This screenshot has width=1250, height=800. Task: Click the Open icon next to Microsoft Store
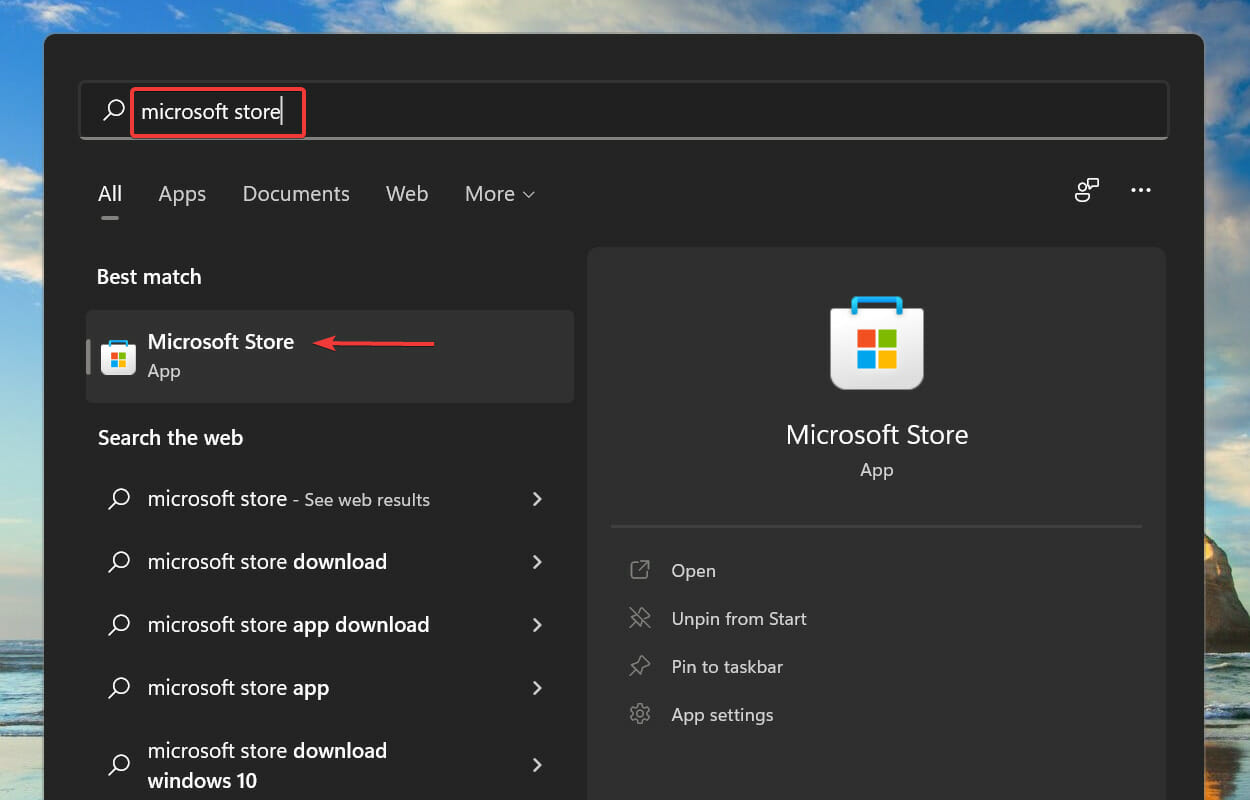[x=640, y=570]
